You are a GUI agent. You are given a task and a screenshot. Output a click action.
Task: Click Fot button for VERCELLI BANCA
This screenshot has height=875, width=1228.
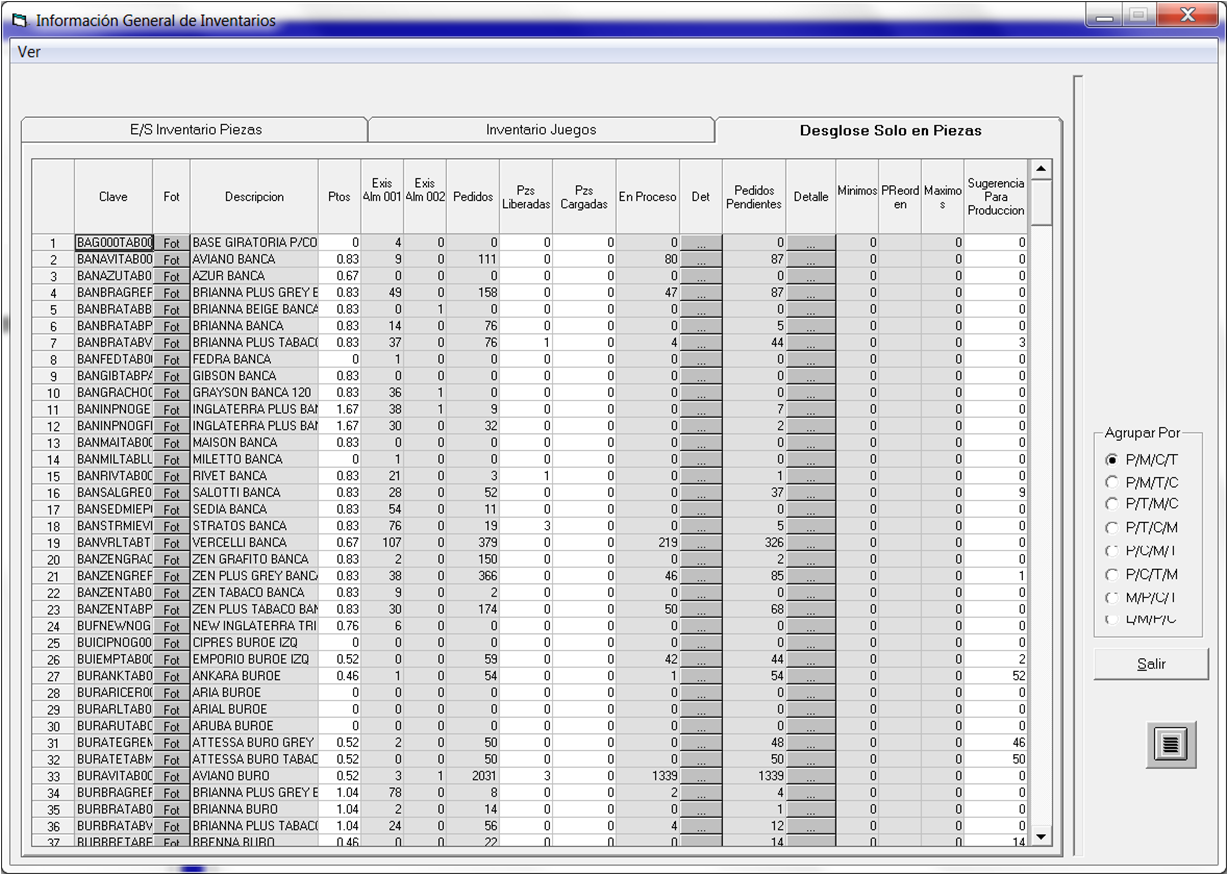click(x=171, y=542)
